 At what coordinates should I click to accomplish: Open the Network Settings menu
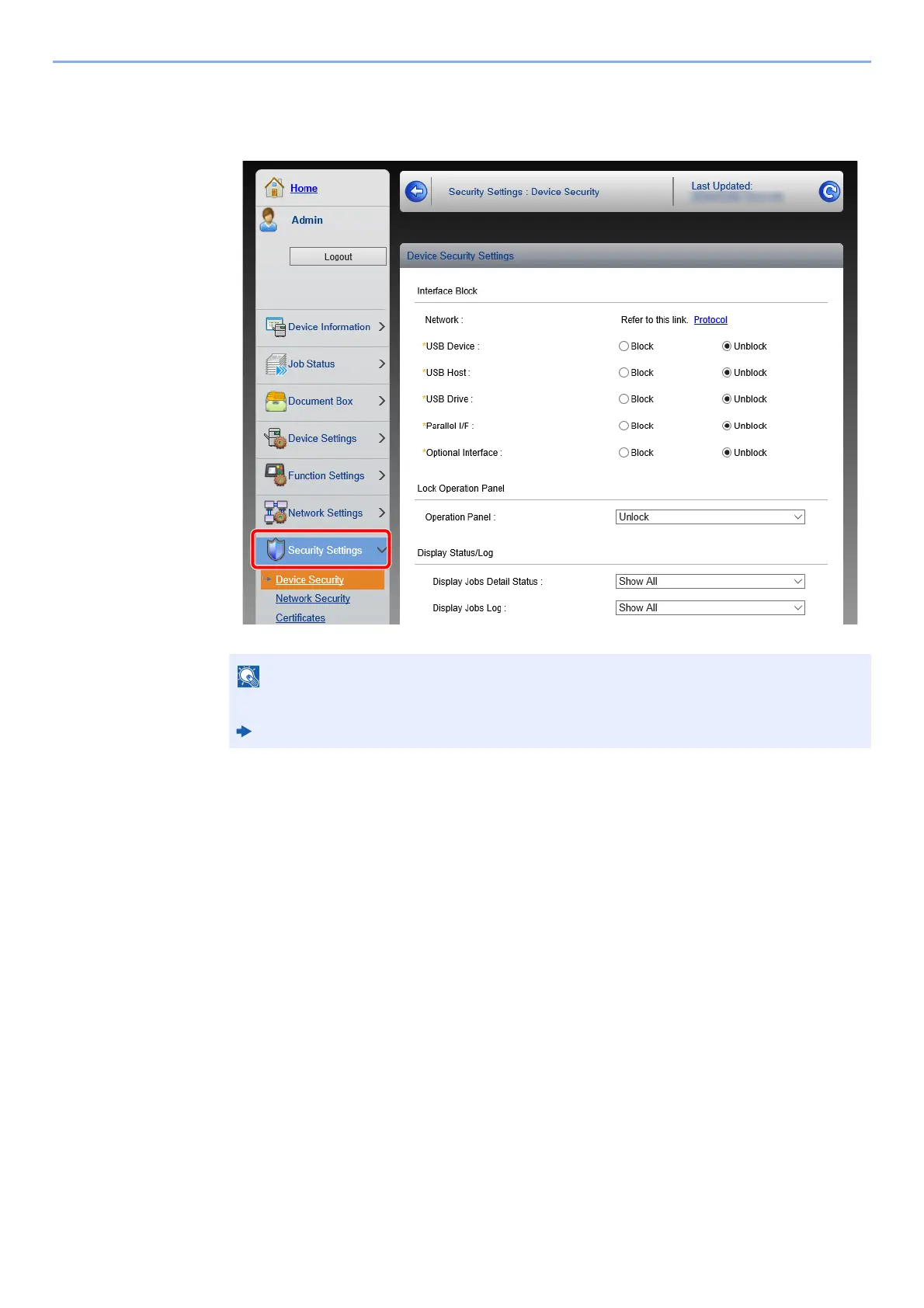(322, 513)
